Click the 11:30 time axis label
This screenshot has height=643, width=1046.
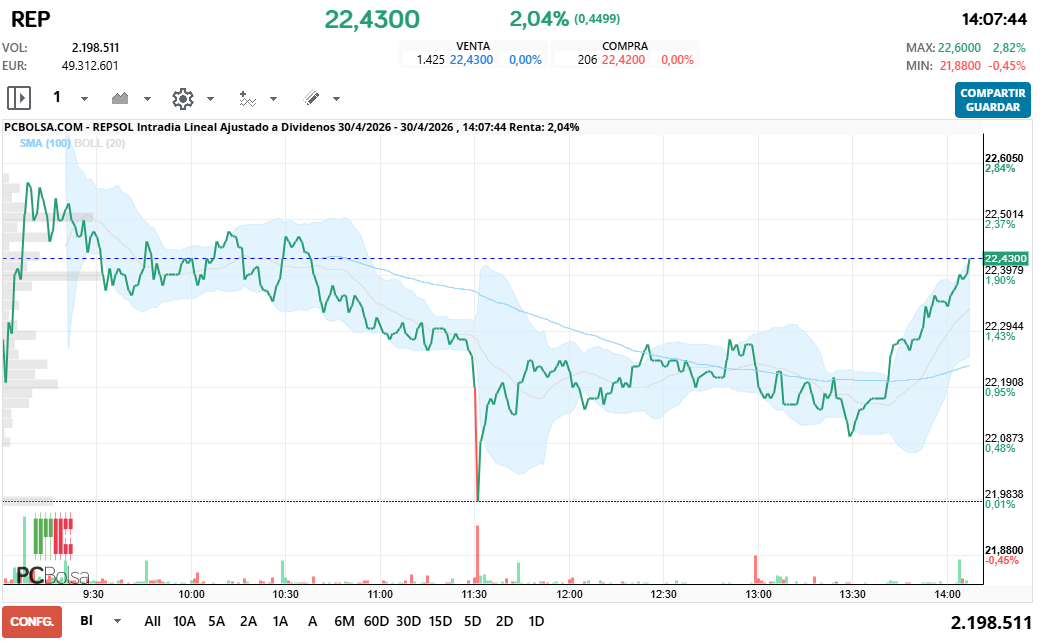coord(474,594)
